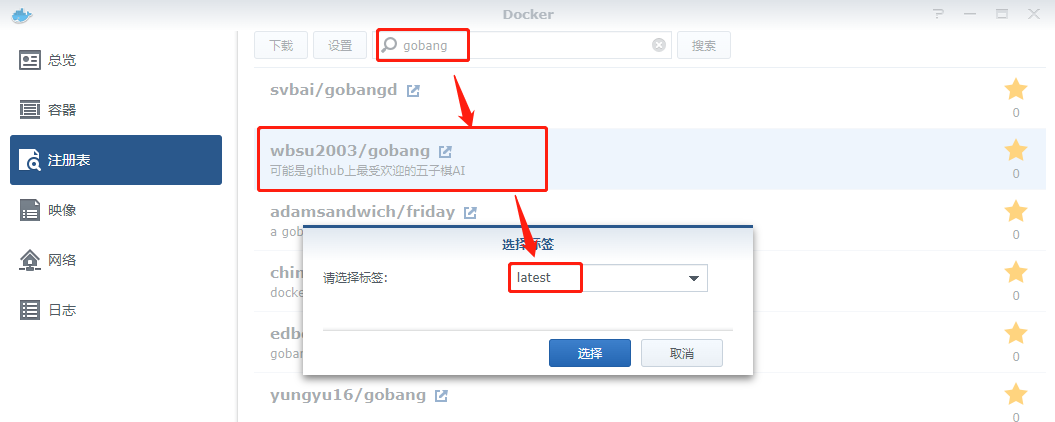Image resolution: width=1055 pixels, height=422 pixels.
Task: Click the star icon for wbsu2003/gobang
Action: pyautogui.click(x=1015, y=150)
